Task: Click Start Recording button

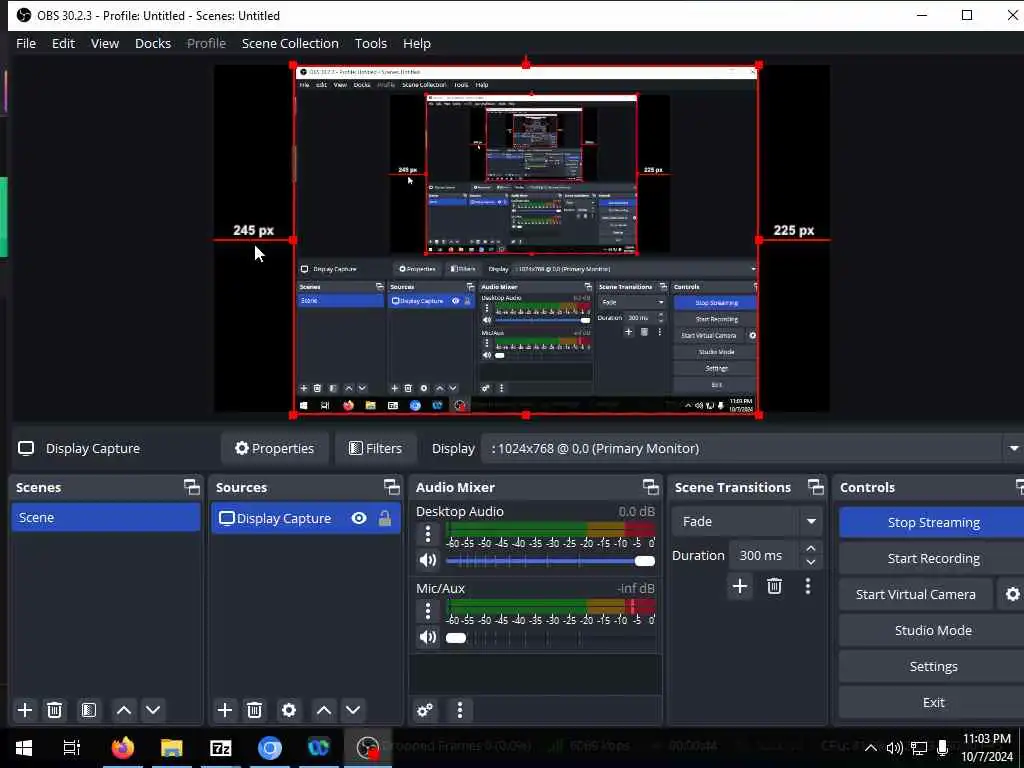Action: click(932, 558)
